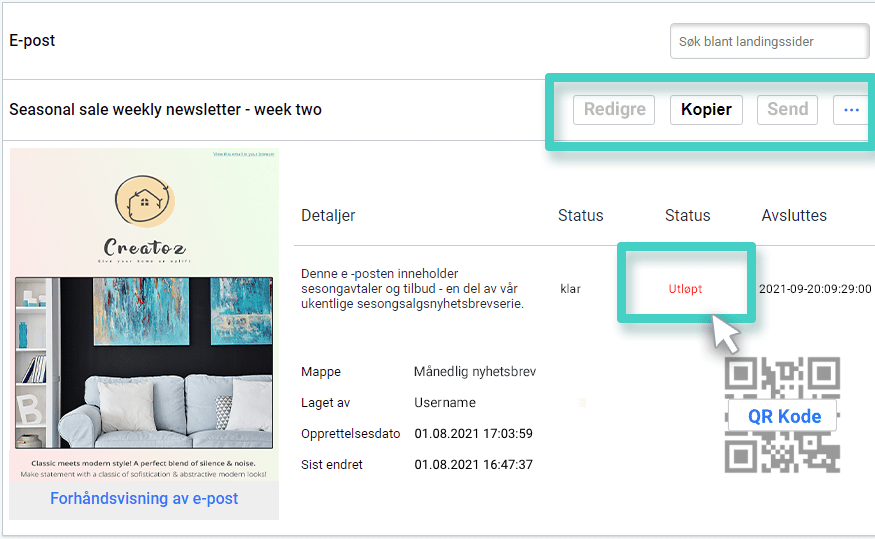Screen dimensions: 875x539
Task: Click the 'Opprettelsesdato' label
Action: 350,434
